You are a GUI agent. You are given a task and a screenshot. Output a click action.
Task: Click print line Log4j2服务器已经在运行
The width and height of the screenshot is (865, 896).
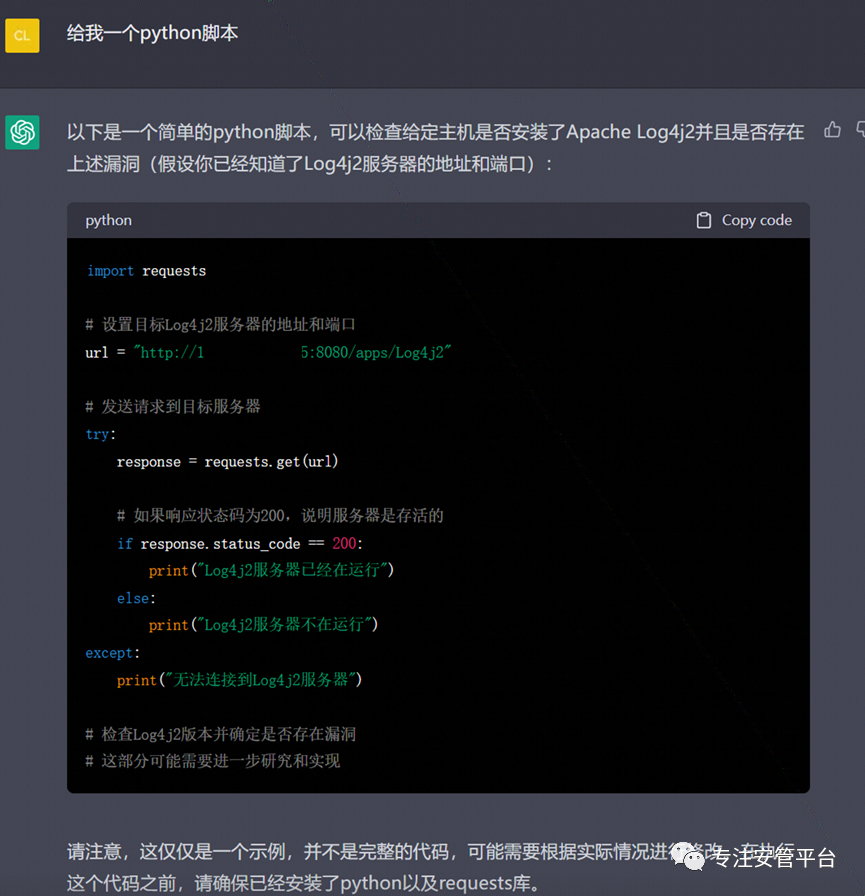pos(271,570)
